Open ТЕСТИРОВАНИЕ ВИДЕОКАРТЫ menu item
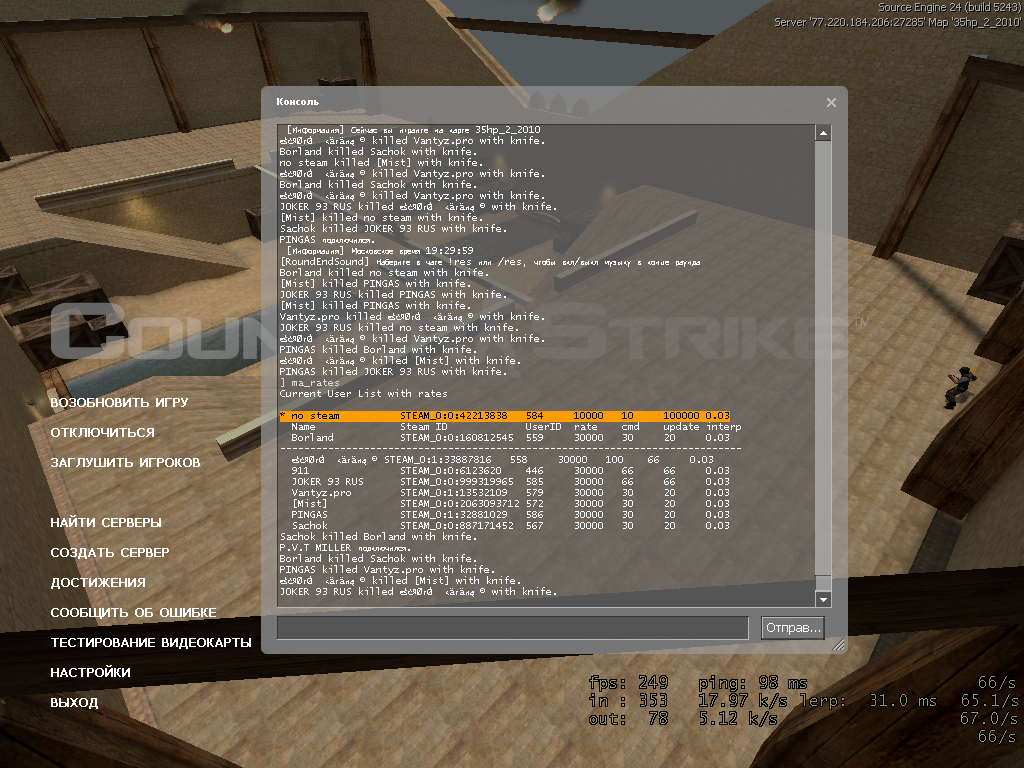 pos(151,643)
